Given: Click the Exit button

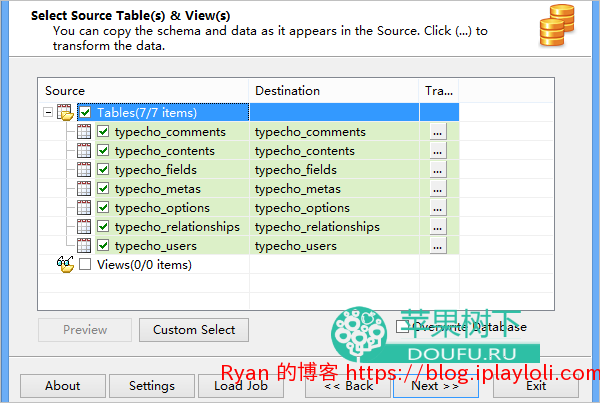Looking at the screenshot, I should pos(536,386).
